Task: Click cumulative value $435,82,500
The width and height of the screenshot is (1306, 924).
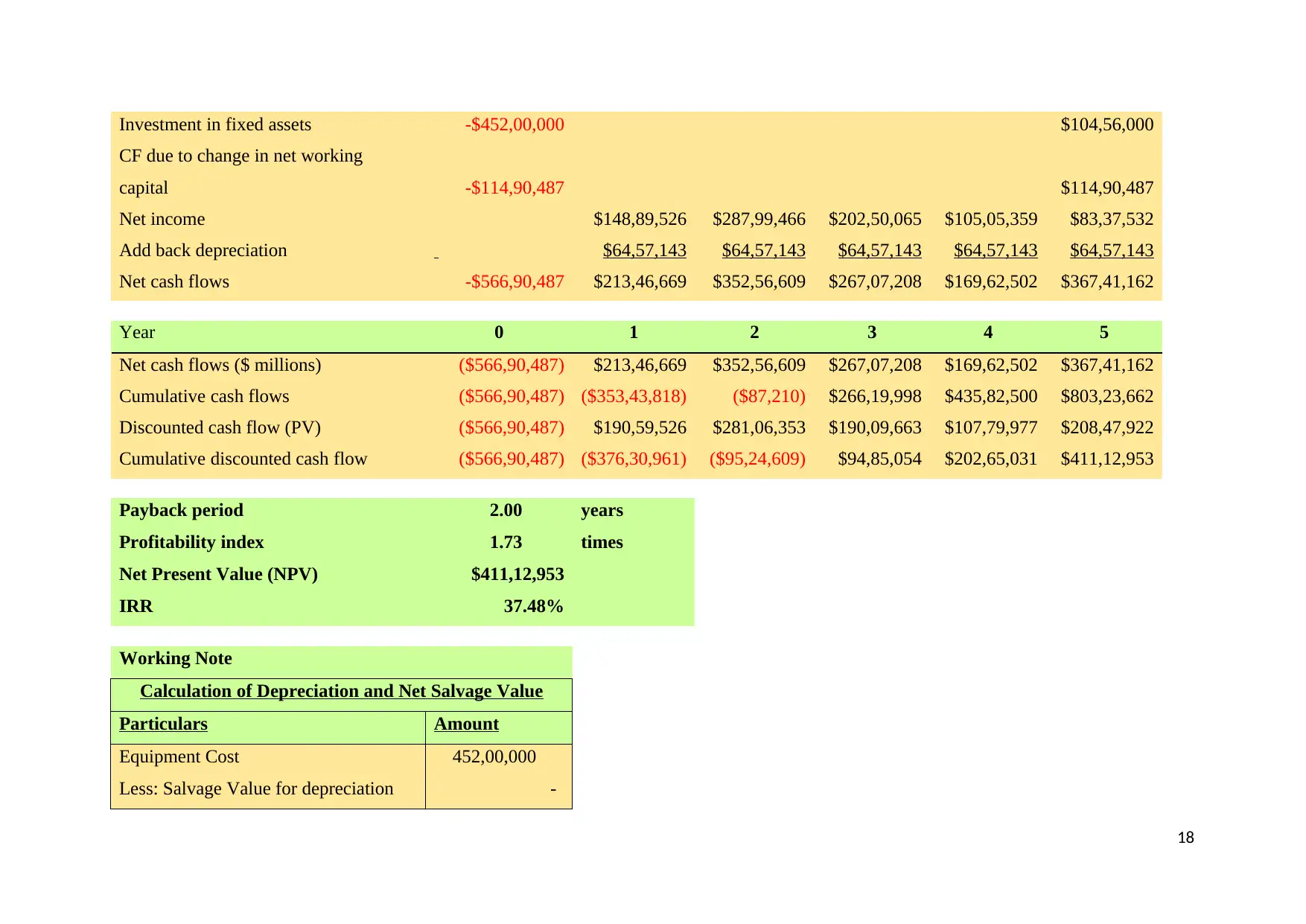Action: (x=991, y=396)
